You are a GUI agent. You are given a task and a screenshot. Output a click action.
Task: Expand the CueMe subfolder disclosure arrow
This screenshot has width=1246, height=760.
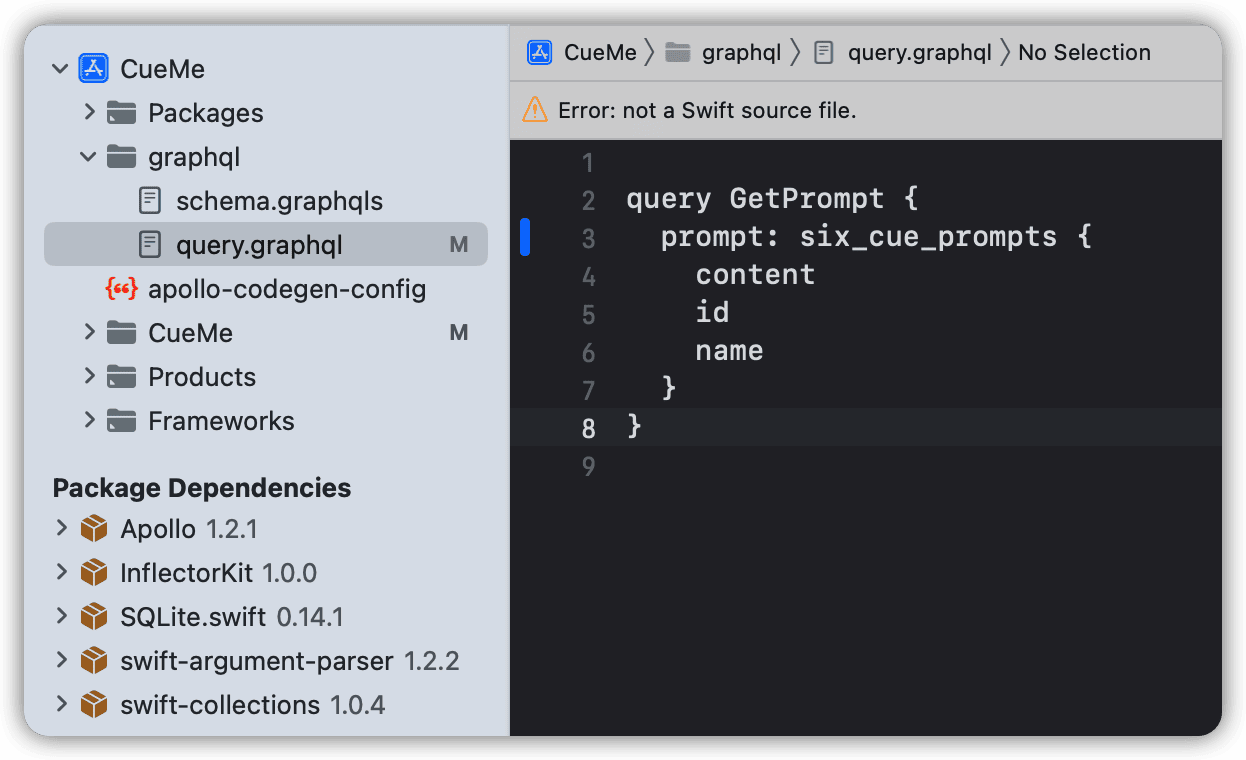pyautogui.click(x=89, y=332)
